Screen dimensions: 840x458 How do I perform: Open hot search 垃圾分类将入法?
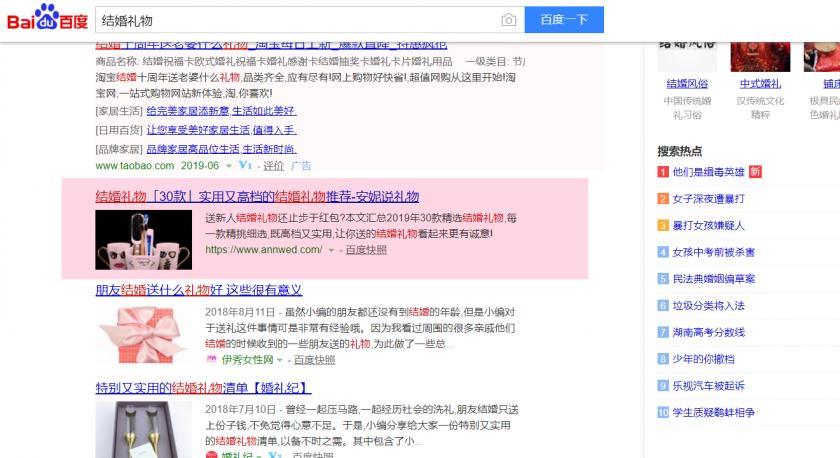pyautogui.click(x=708, y=305)
